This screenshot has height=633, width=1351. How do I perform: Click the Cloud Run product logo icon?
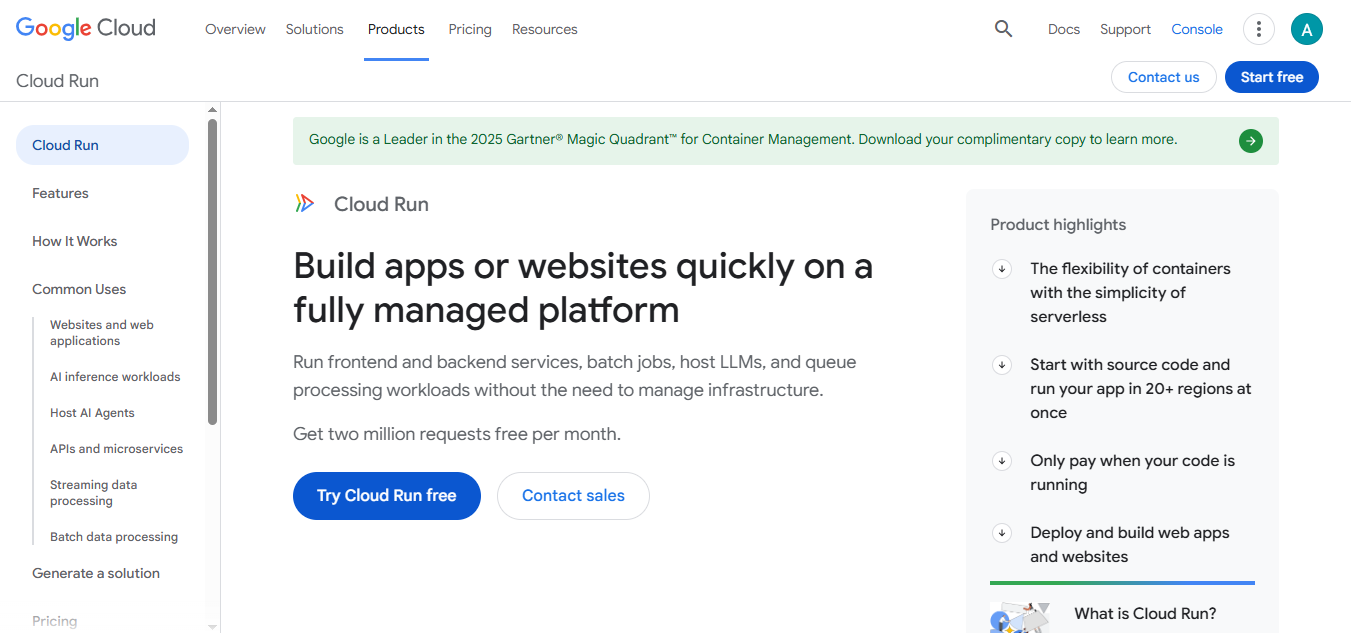(305, 204)
